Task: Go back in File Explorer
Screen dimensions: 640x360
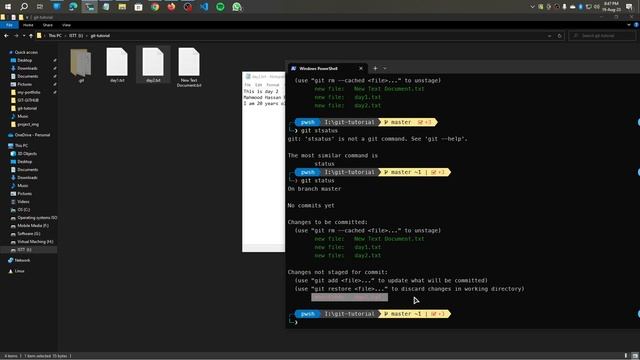Action: pos(6,36)
